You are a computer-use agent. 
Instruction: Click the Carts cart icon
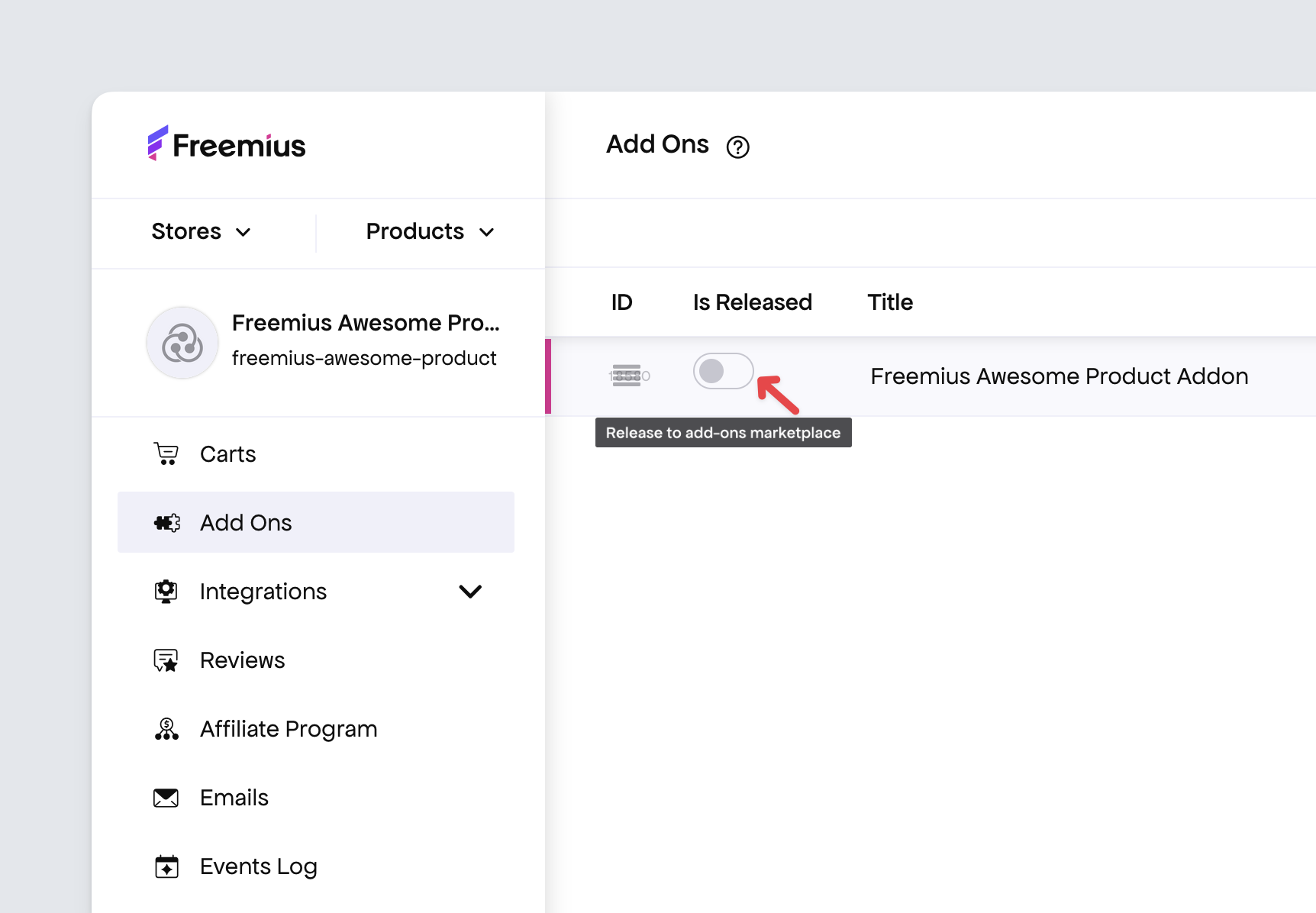pyautogui.click(x=166, y=454)
